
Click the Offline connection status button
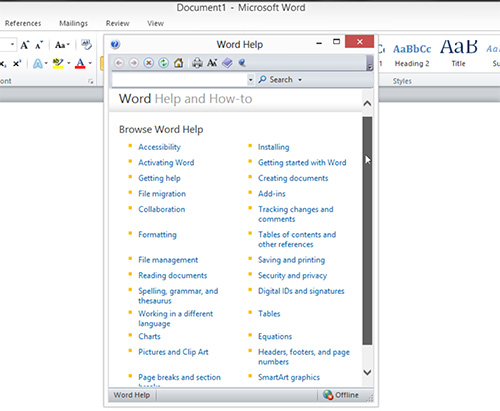coord(341,395)
